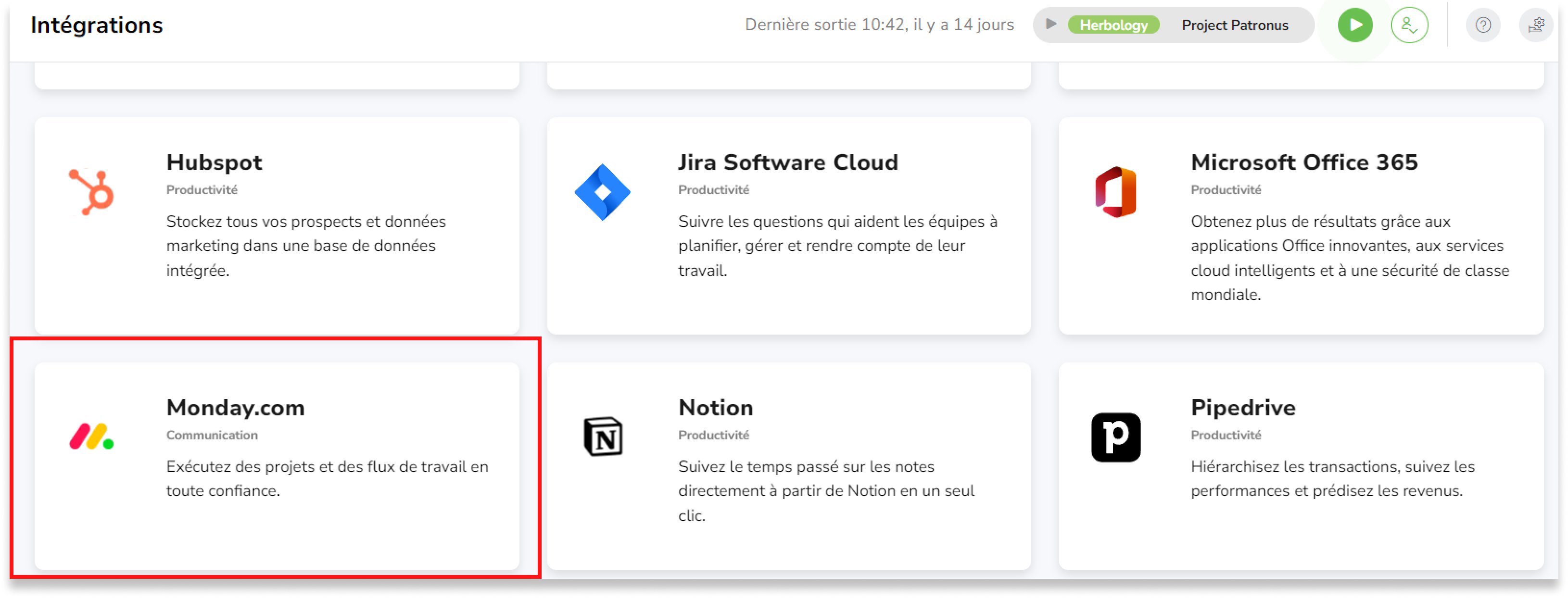Open the settings icon at top right
1568x598 pixels.
click(x=1536, y=25)
